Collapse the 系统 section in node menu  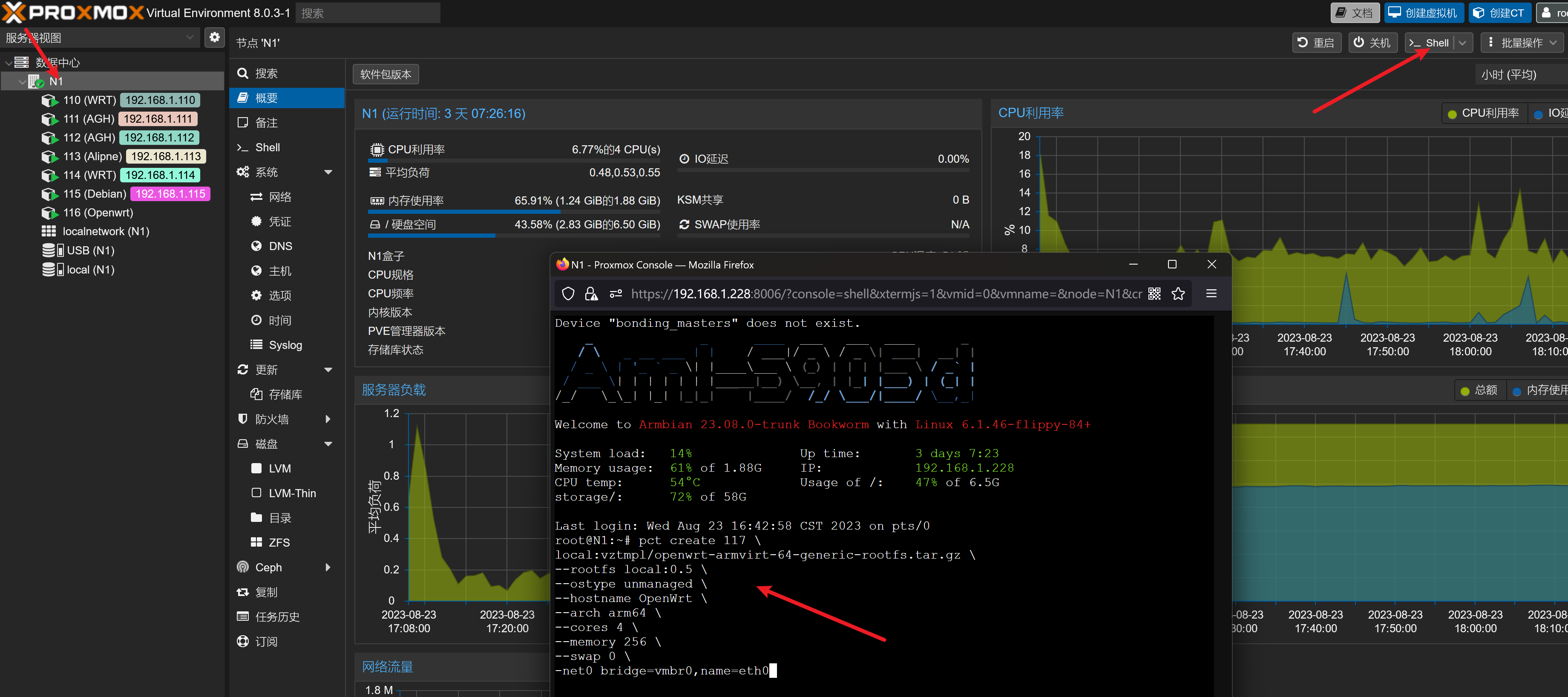(x=328, y=172)
